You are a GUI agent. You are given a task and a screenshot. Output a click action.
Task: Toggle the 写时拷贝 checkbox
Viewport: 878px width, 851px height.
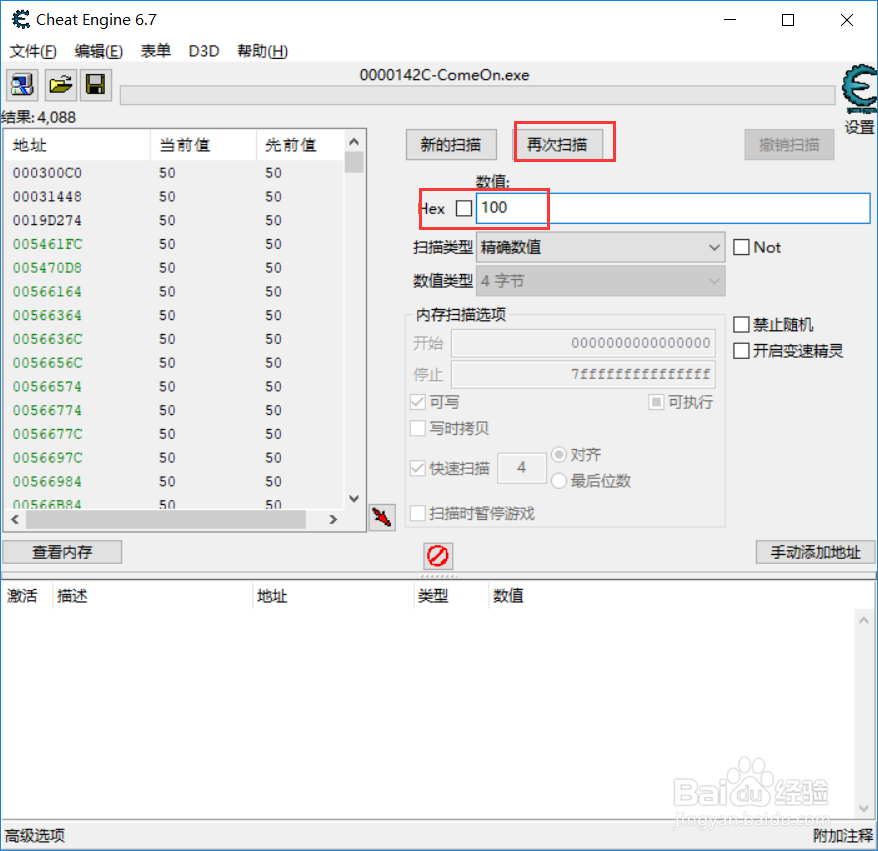click(418, 428)
